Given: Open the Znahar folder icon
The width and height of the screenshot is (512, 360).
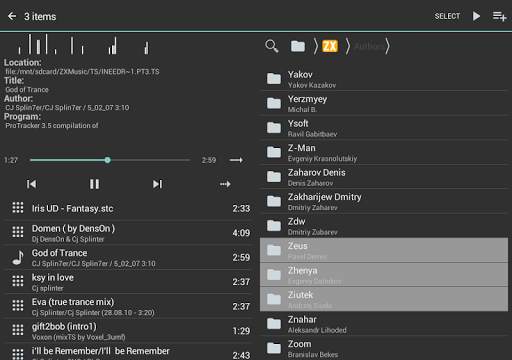Looking at the screenshot, I should coord(274,324).
